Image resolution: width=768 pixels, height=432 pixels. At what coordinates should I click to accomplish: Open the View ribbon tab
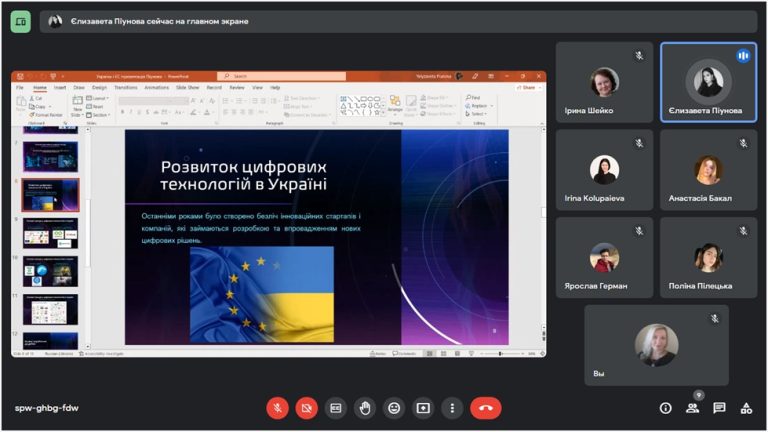click(x=257, y=88)
